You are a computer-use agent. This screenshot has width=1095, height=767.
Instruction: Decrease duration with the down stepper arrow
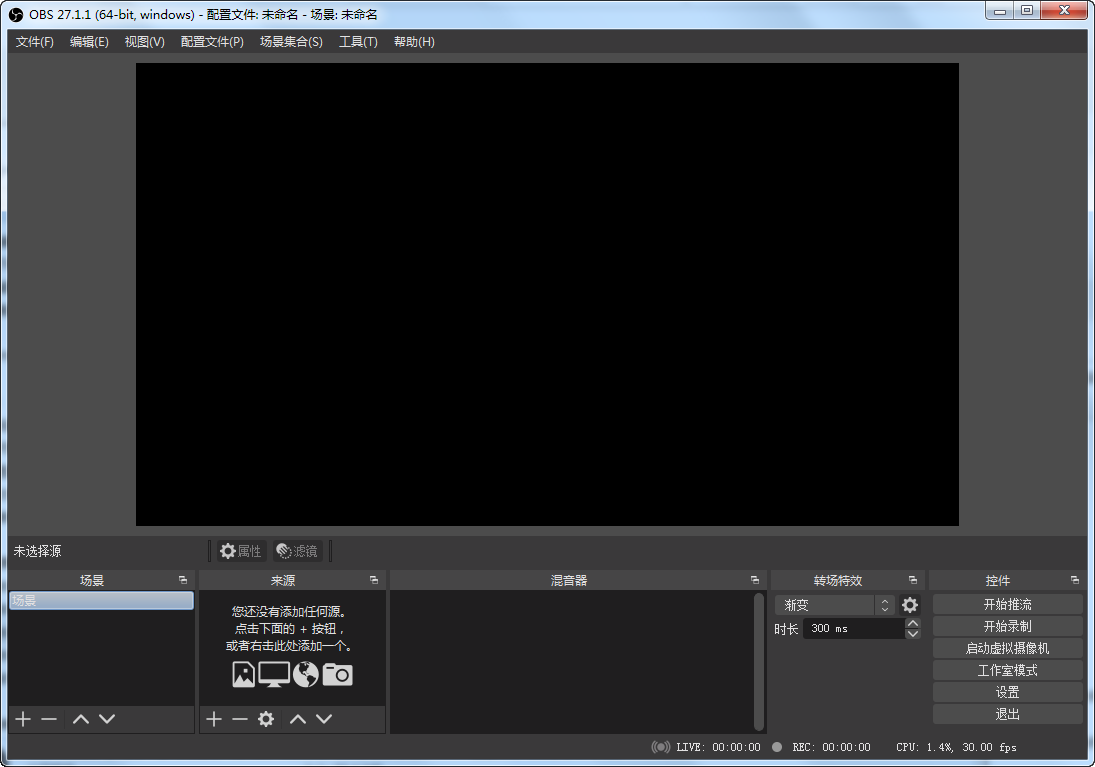tap(912, 634)
